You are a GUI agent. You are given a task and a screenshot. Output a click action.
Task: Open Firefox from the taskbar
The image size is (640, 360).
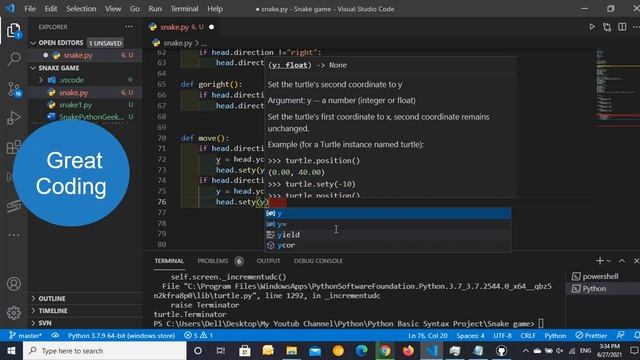(x=408, y=351)
